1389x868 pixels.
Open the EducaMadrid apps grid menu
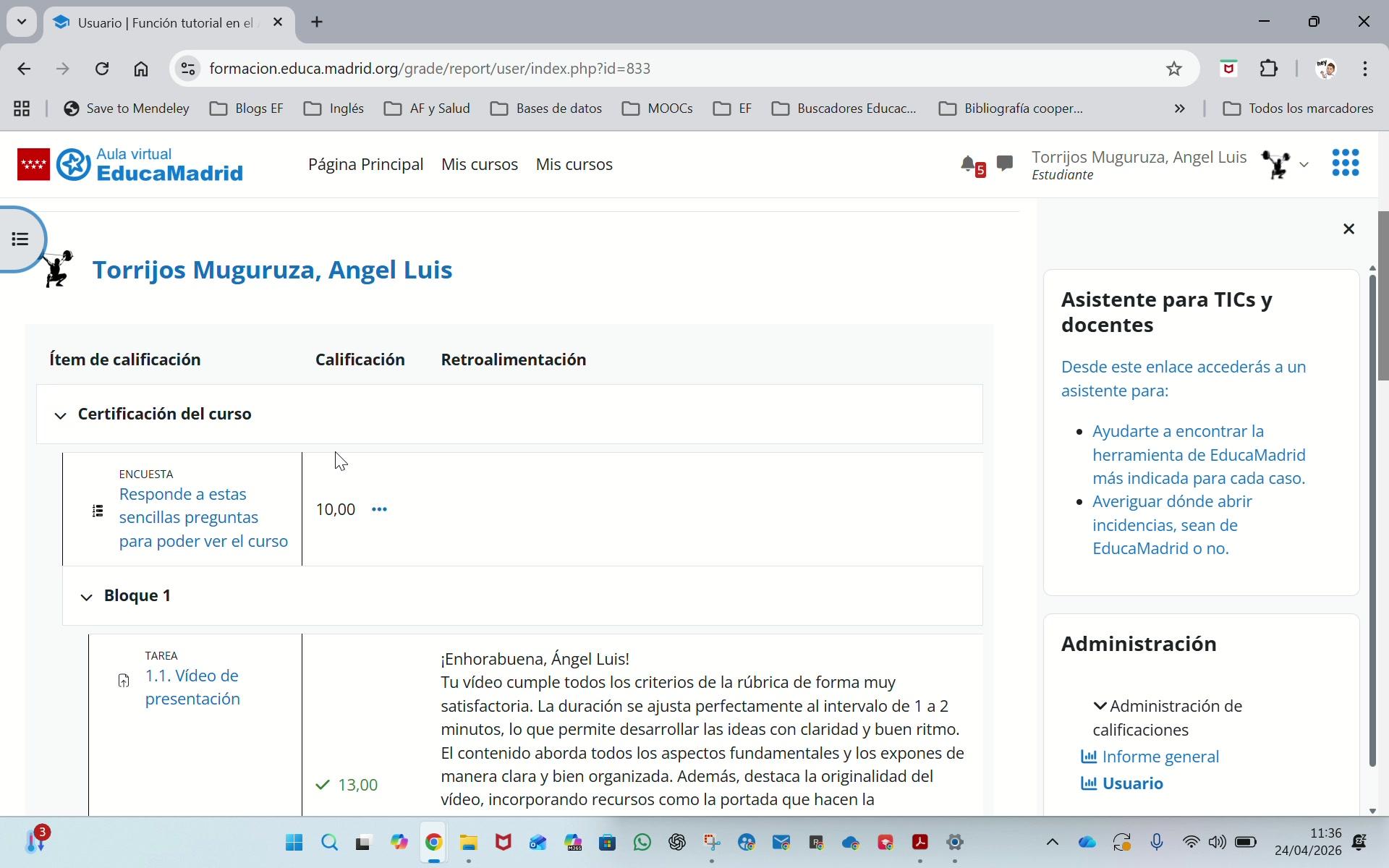[1345, 163]
